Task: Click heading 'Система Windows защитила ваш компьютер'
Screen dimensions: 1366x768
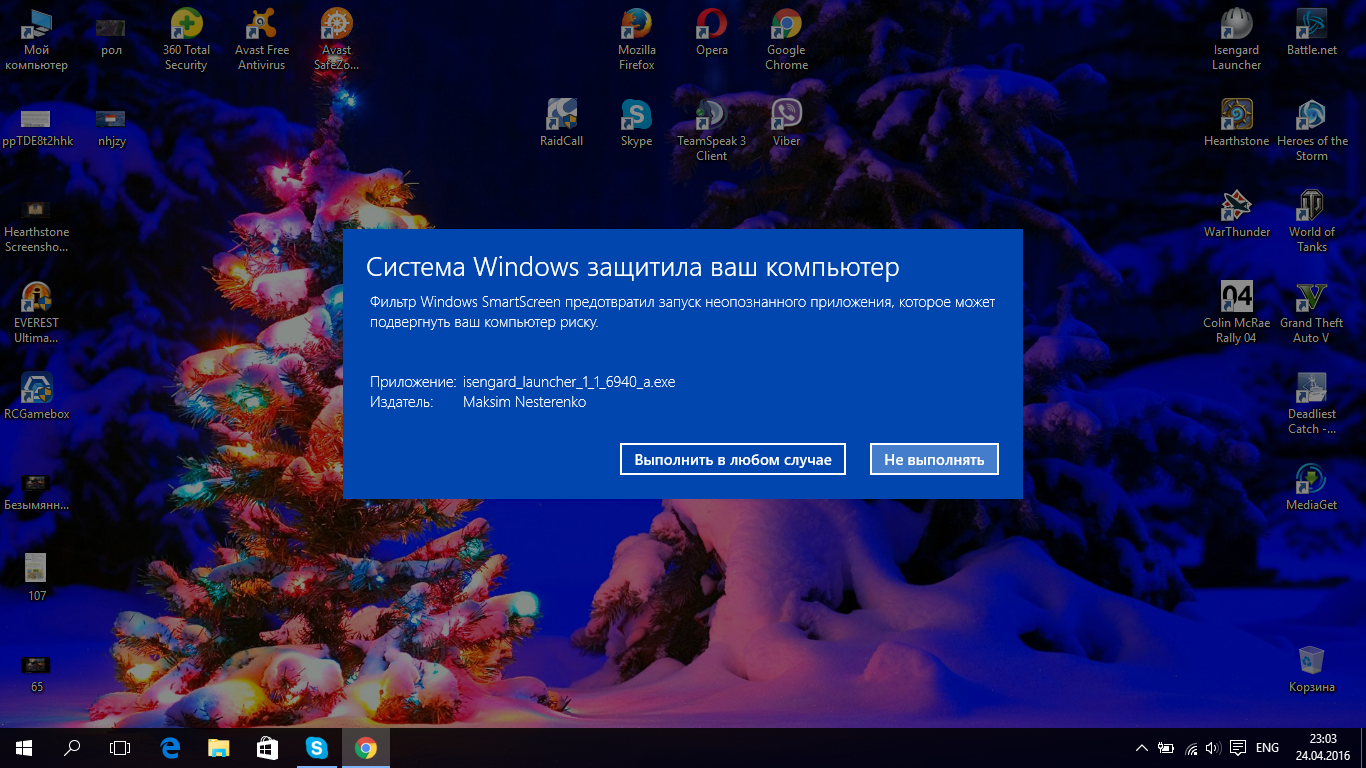Action: tap(633, 267)
